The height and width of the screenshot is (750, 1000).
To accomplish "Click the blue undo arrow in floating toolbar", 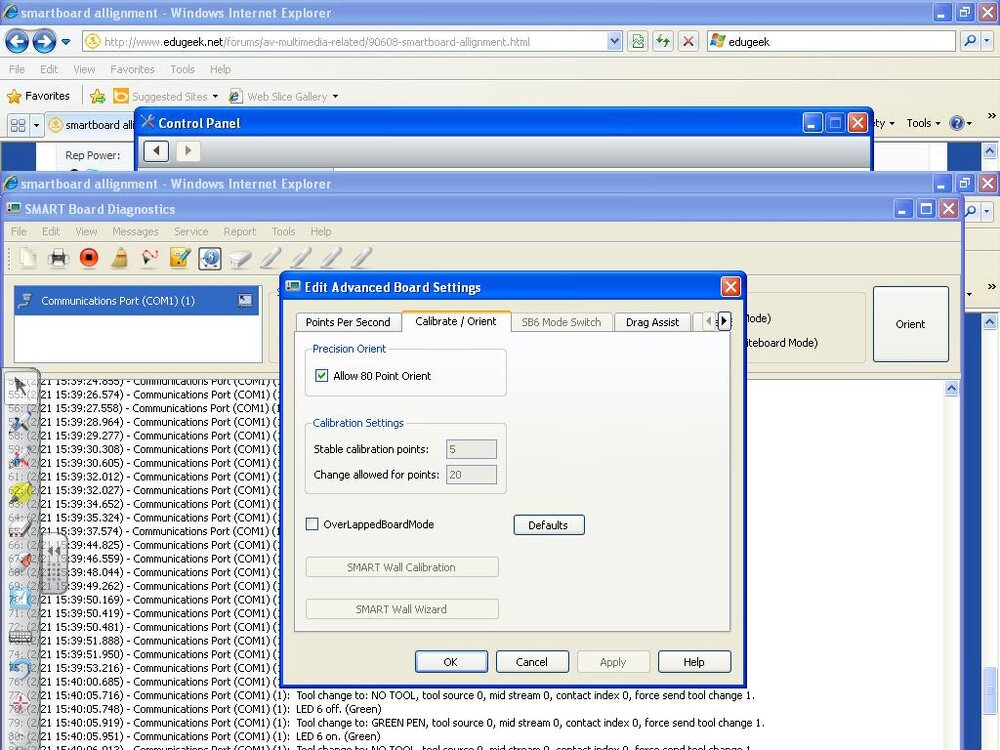I will [x=20, y=669].
